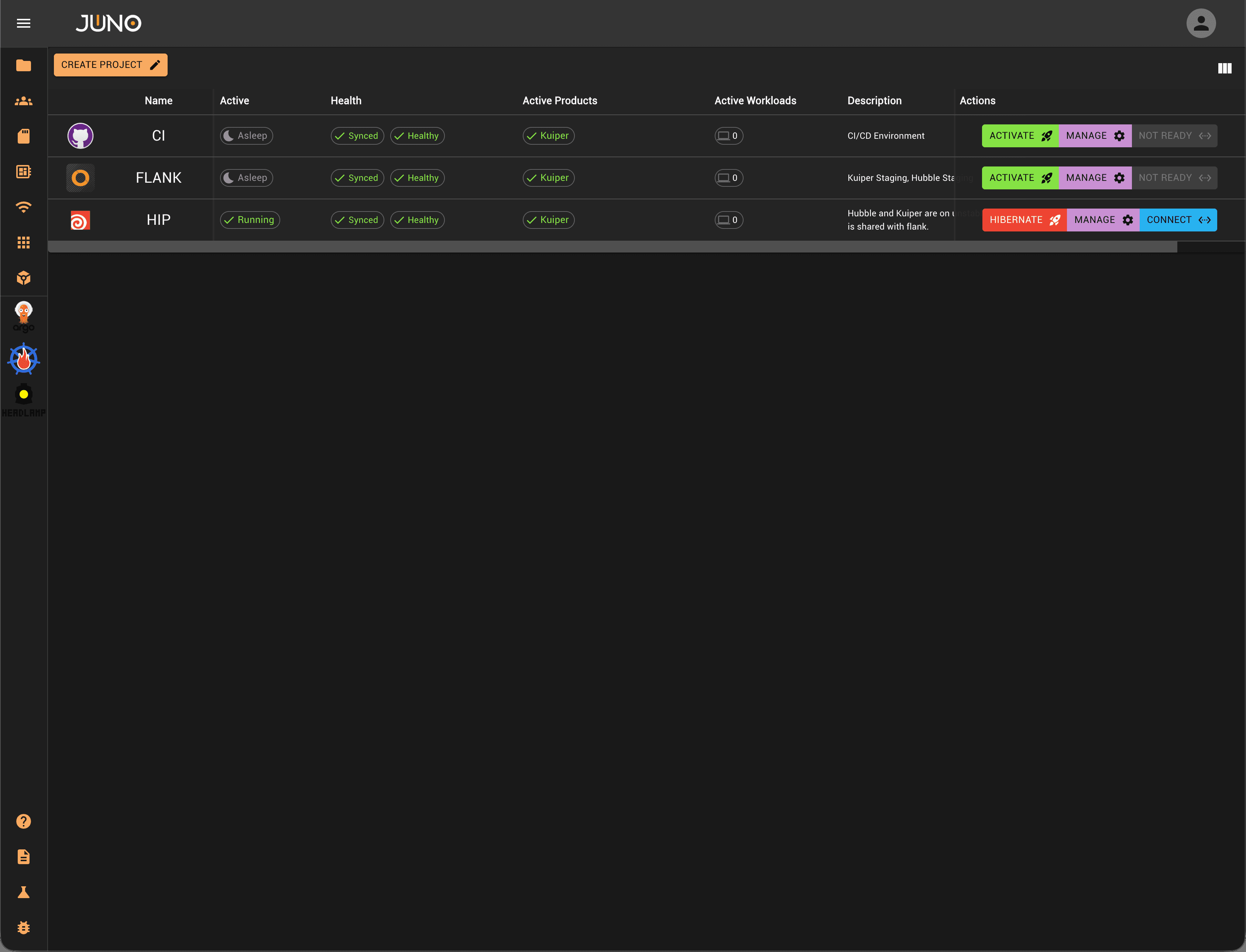Image resolution: width=1246 pixels, height=952 pixels.
Task: Open Manage for FLANK project
Action: (1094, 178)
